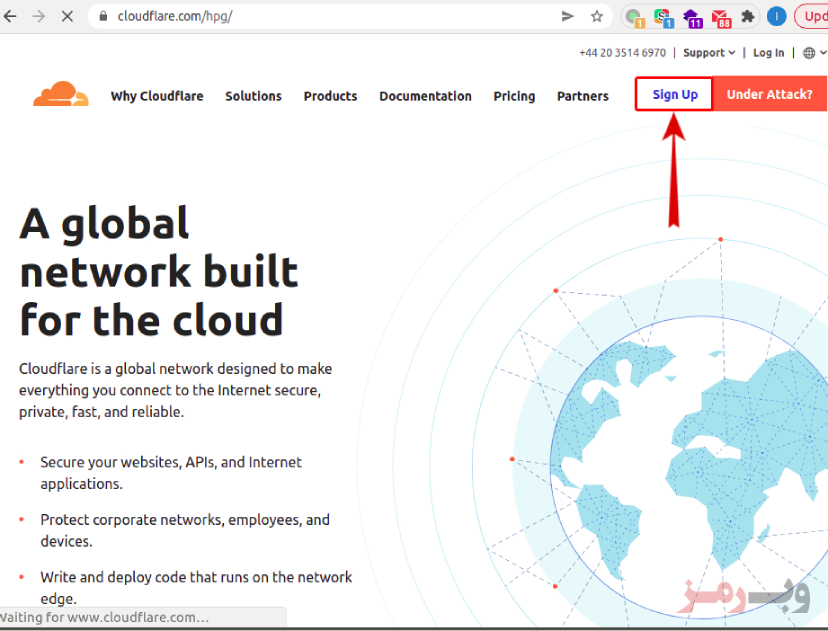This screenshot has height=631, width=828.
Task: Click the Cloudflare cloud logo
Action: [61, 94]
